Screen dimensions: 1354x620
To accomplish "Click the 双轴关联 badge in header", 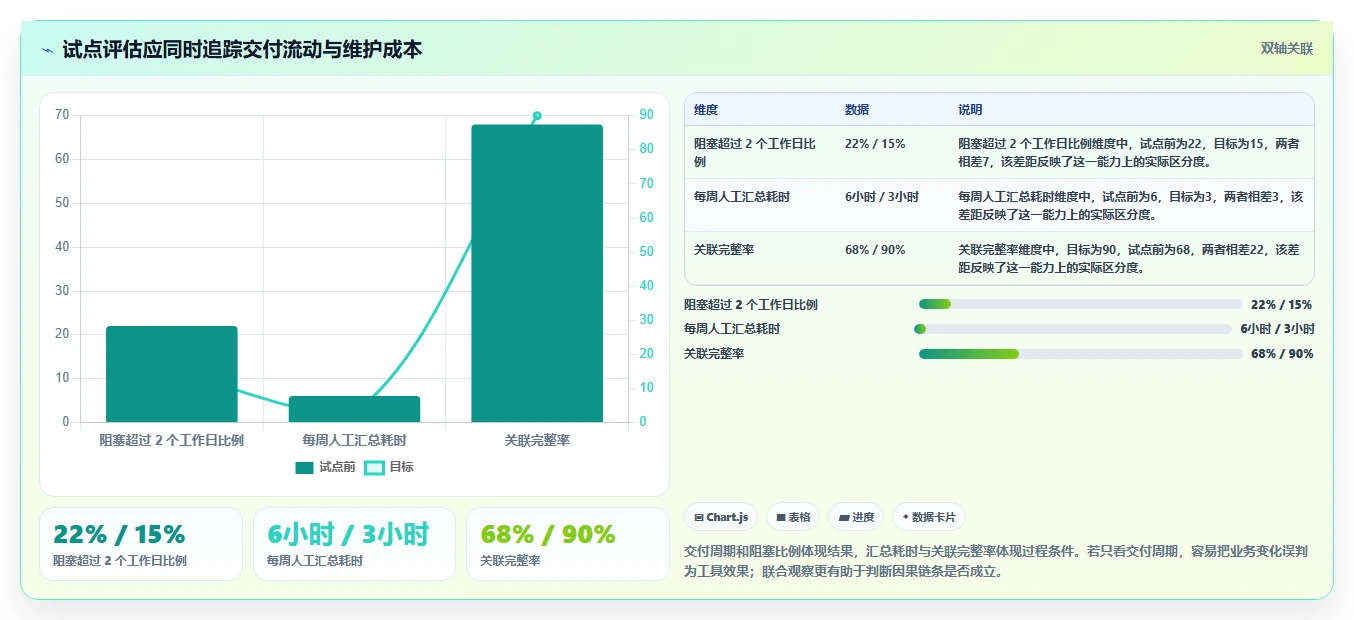I will (x=1286, y=48).
